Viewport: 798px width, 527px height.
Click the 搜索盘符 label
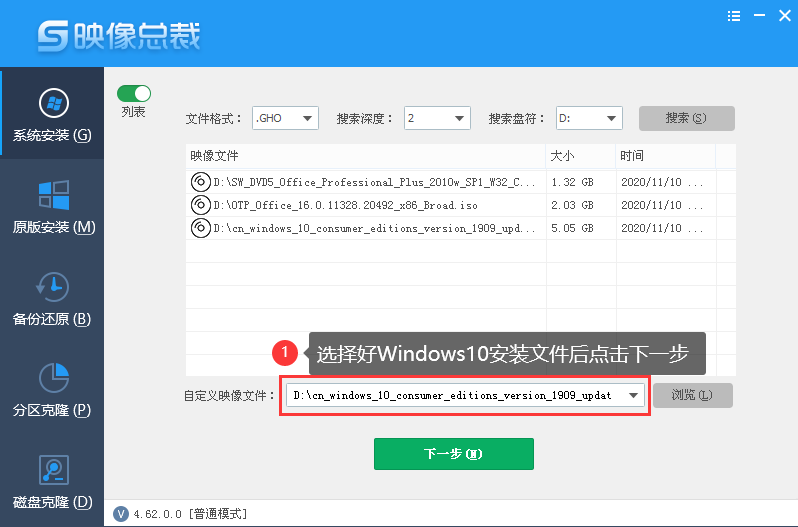pos(517,119)
